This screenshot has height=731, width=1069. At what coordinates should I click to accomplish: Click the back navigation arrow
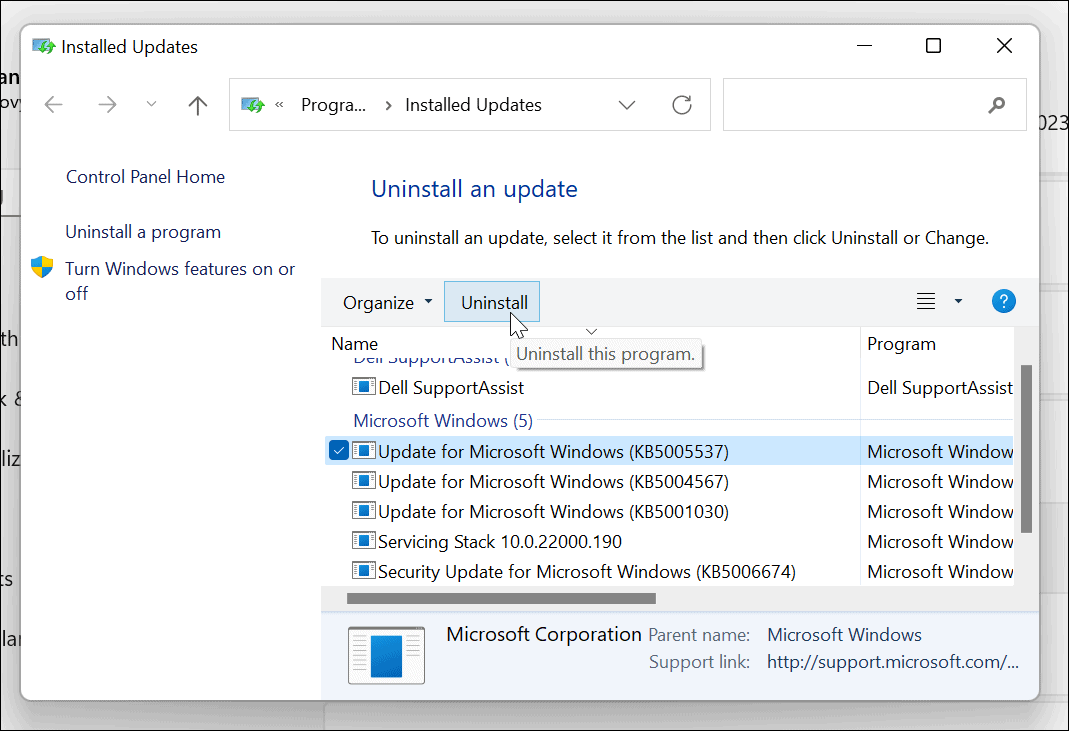tap(53, 104)
